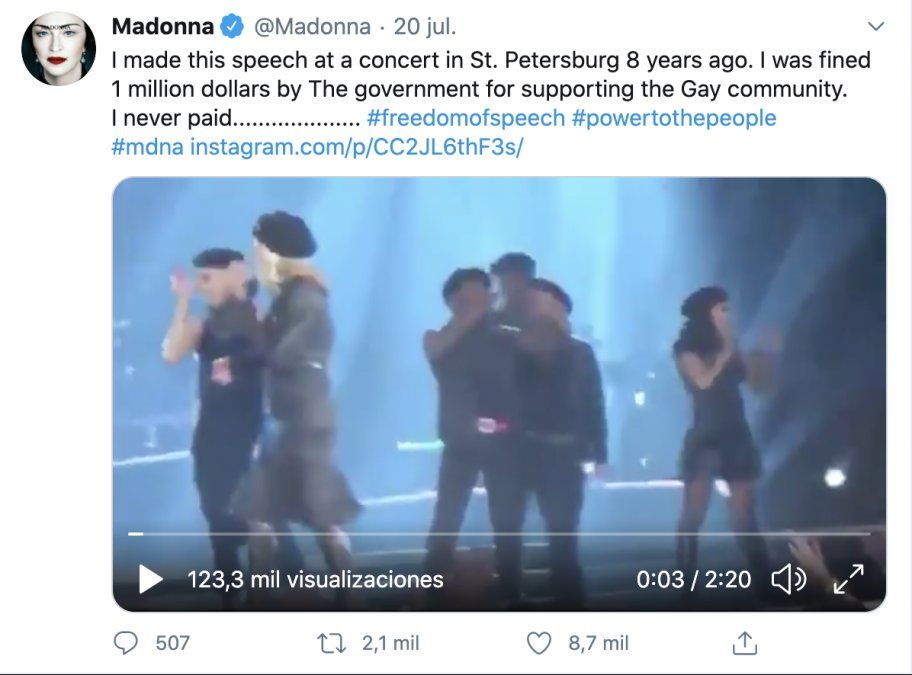The width and height of the screenshot is (912, 675).
Task: Like the tweet with the heart icon
Action: (539, 643)
